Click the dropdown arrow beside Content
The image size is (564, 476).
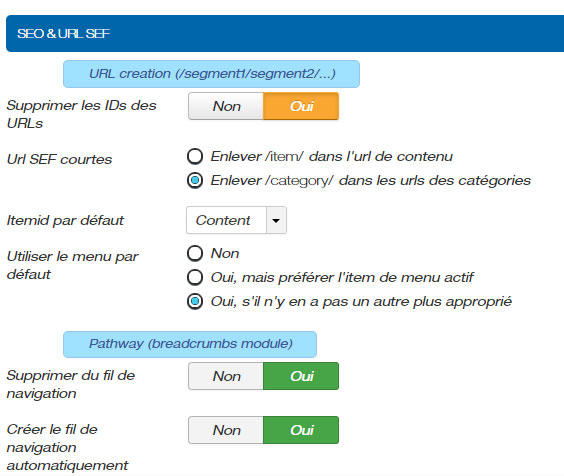(276, 220)
